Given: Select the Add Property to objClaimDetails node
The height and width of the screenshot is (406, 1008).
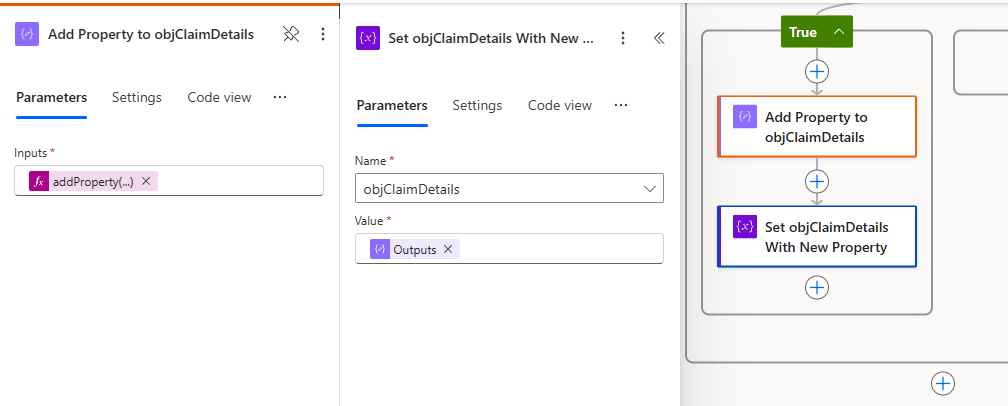Looking at the screenshot, I should (x=817, y=127).
